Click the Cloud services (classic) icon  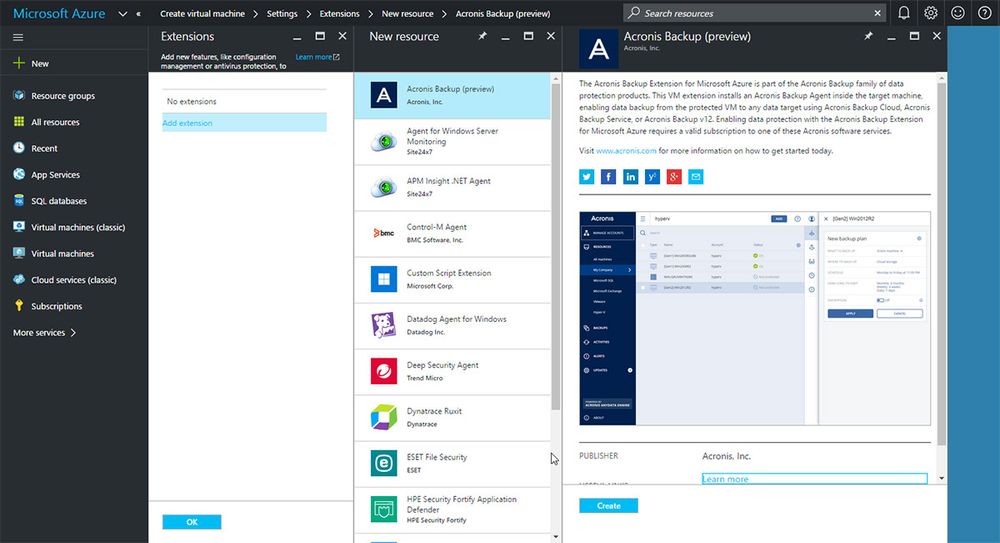[19, 279]
